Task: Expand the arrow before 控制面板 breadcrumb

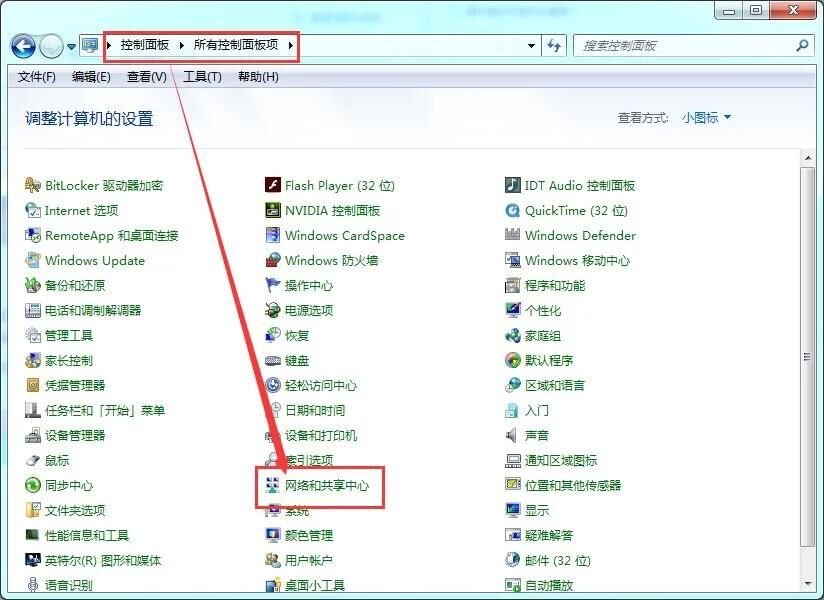Action: pyautogui.click(x=109, y=45)
